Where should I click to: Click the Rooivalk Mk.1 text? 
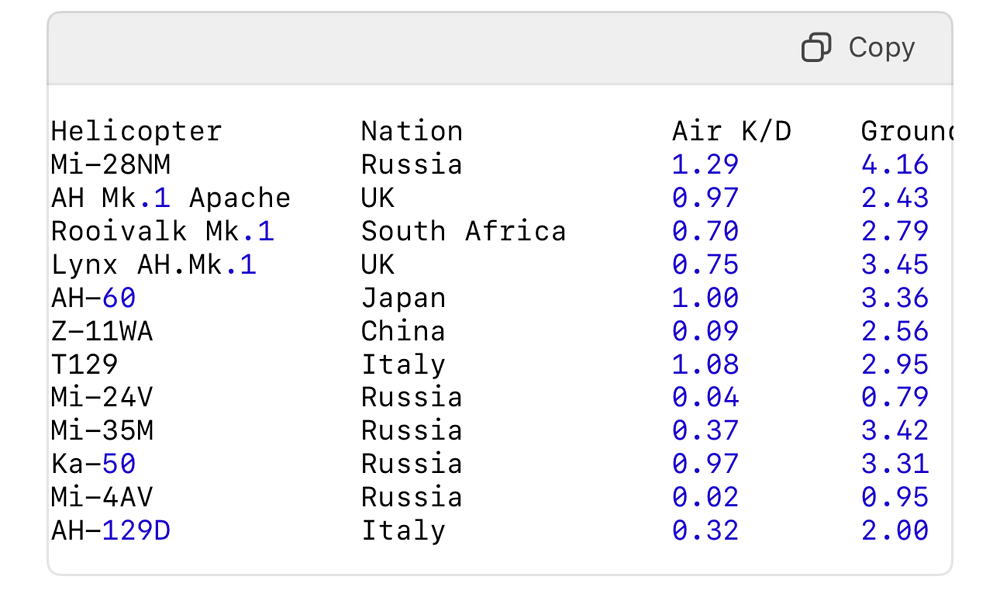click(162, 231)
